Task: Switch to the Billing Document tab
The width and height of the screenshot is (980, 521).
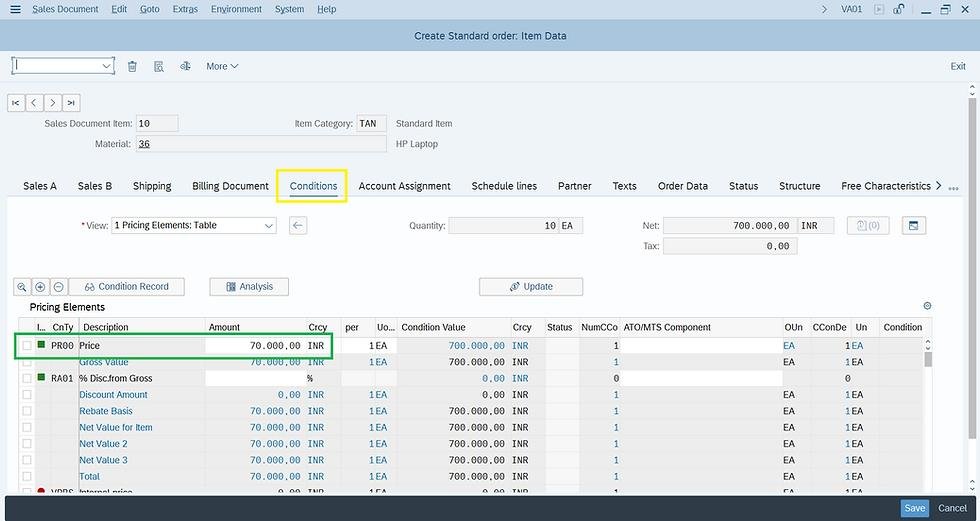Action: (230, 186)
